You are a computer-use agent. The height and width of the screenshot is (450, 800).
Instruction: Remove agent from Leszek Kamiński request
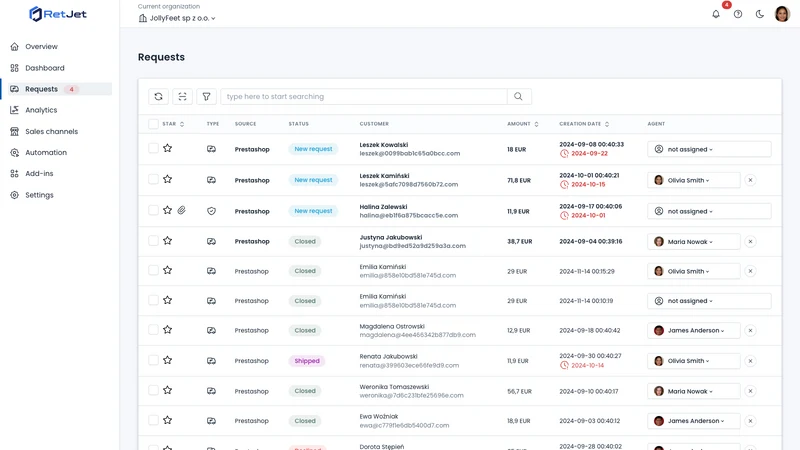click(750, 180)
